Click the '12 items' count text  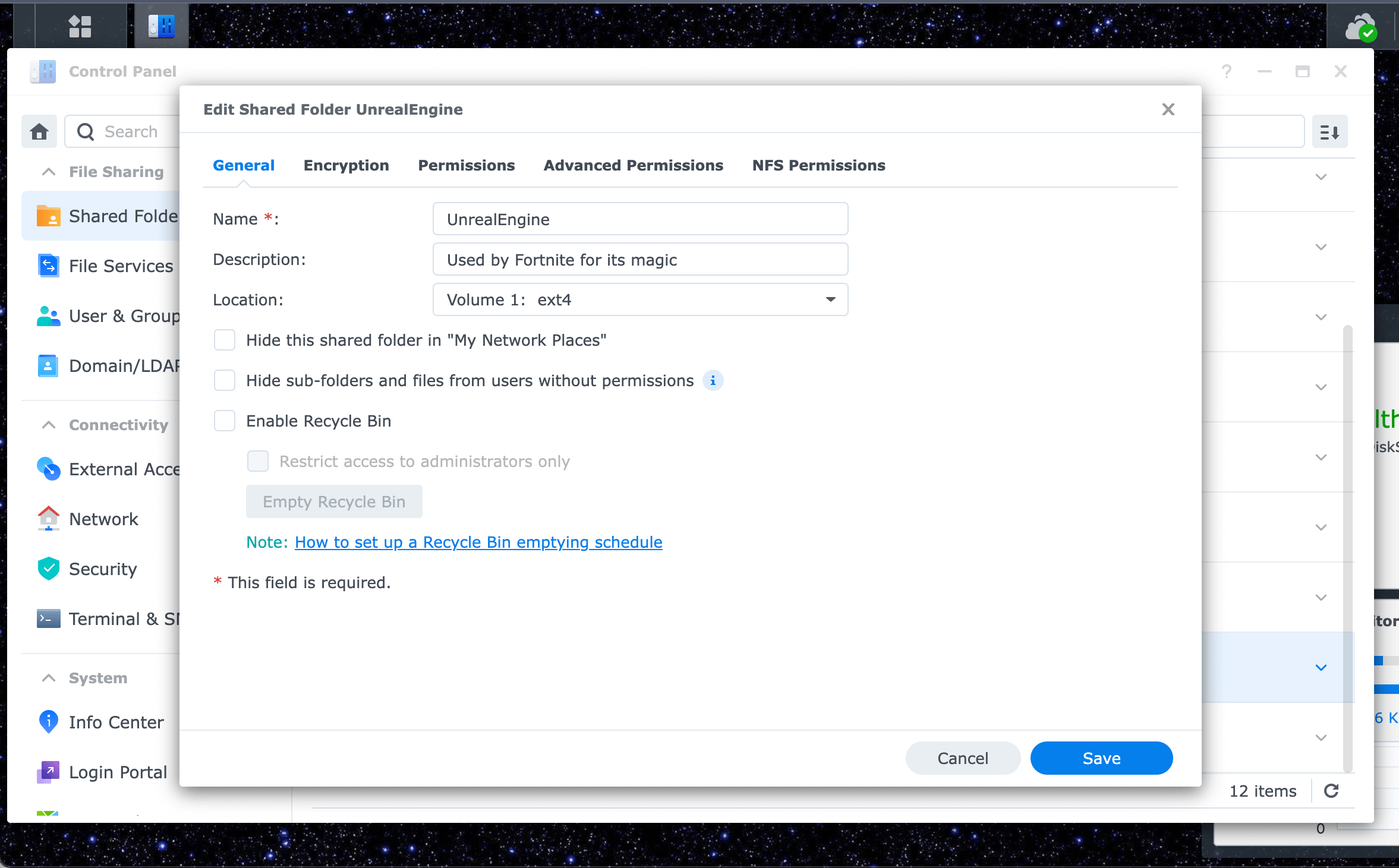1263,791
